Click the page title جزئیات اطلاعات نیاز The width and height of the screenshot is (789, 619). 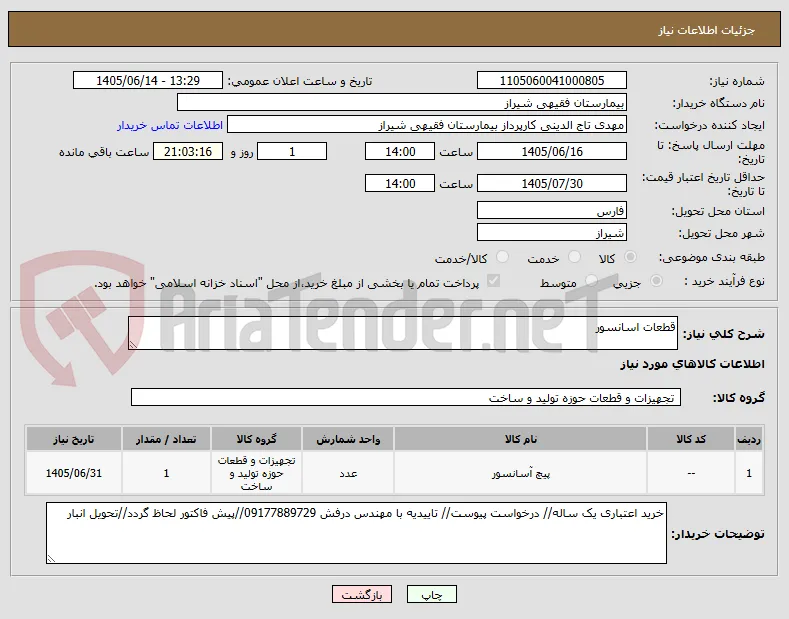[x=706, y=31]
